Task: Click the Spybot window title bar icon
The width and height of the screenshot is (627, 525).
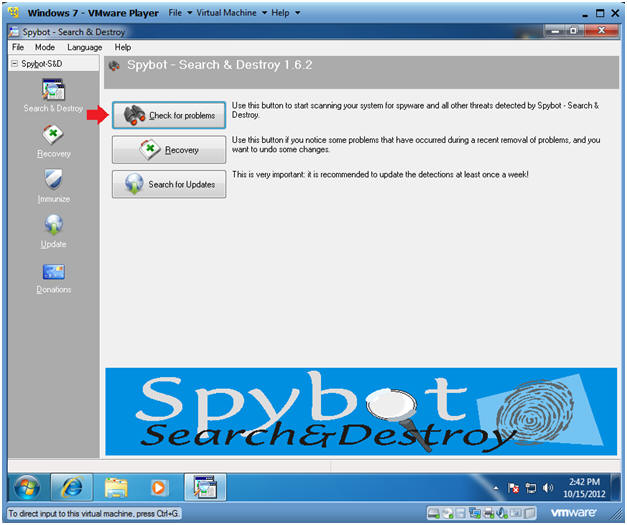Action: [x=14, y=32]
